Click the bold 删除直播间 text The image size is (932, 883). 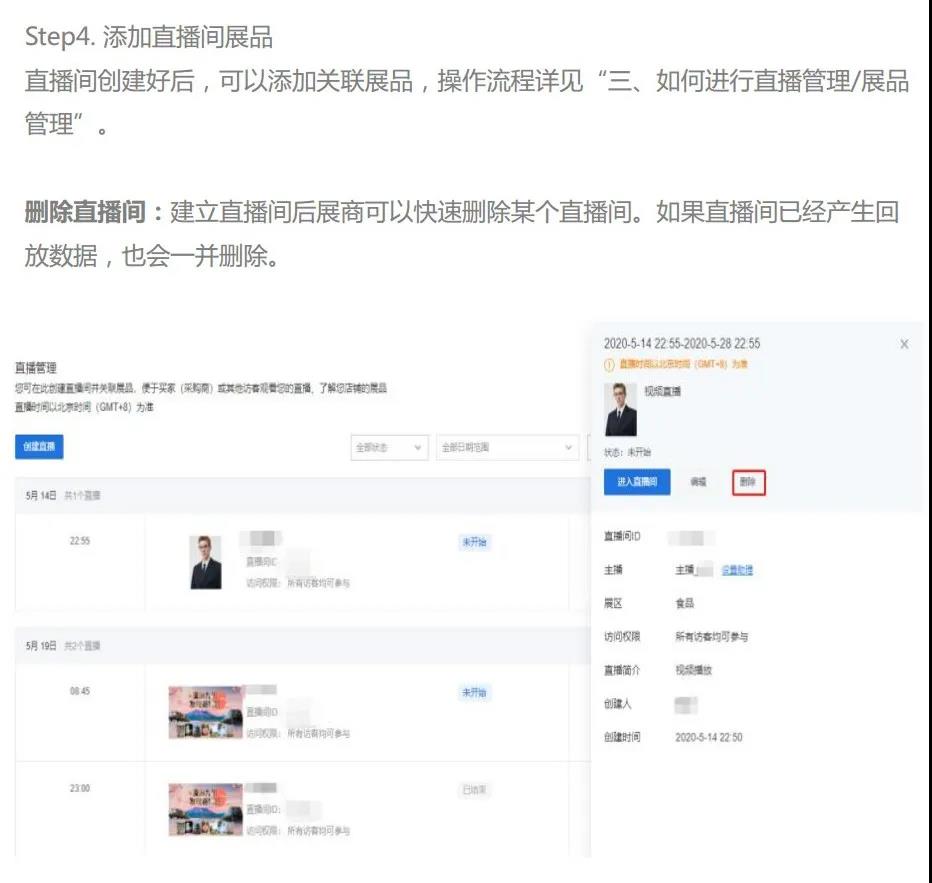click(x=85, y=212)
